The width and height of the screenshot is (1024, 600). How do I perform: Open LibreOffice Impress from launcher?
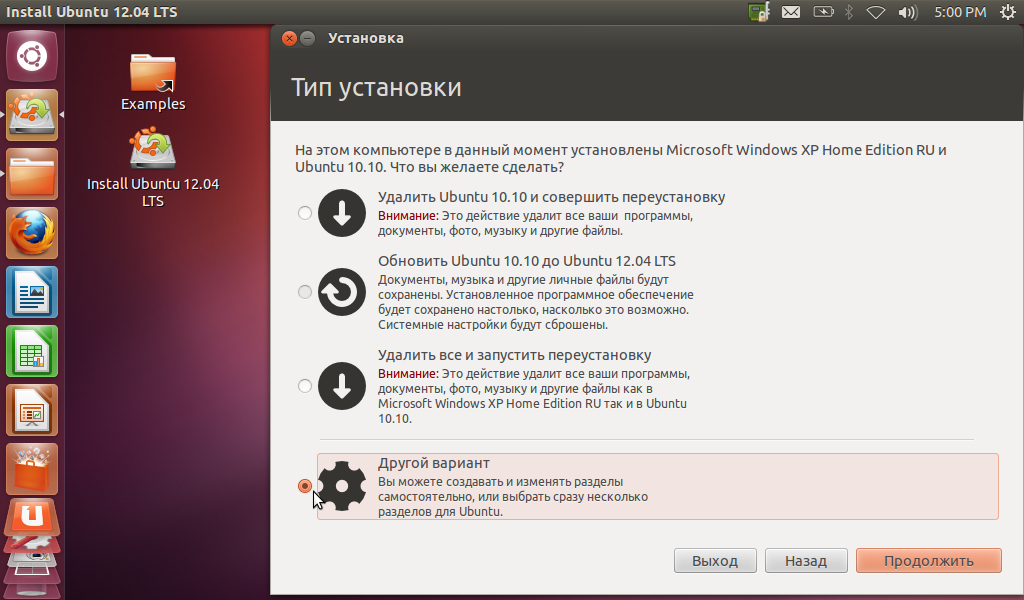(x=32, y=410)
